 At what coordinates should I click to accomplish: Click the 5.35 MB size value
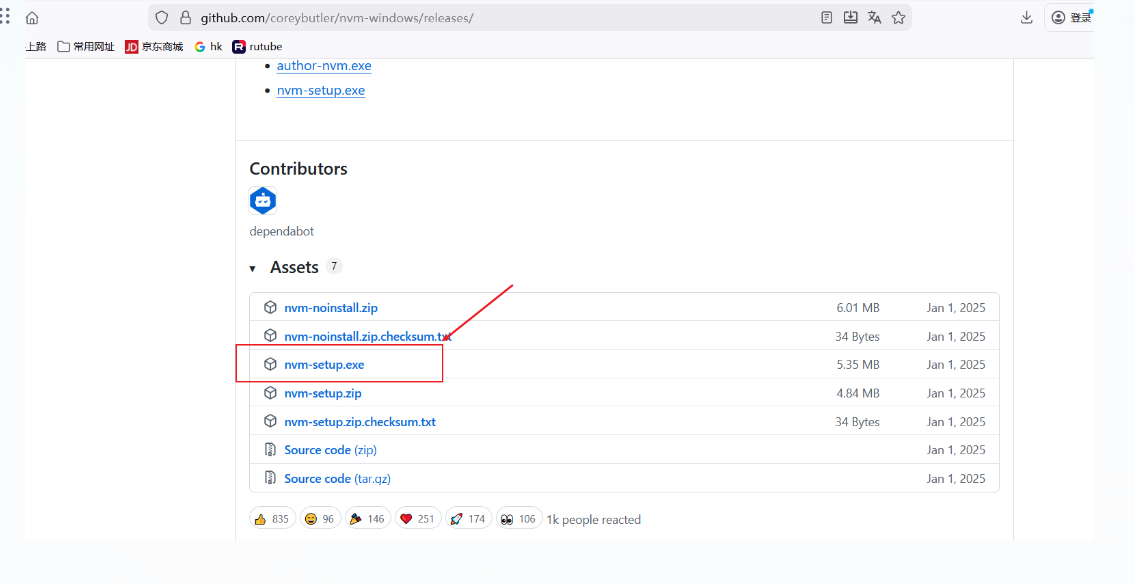tap(858, 365)
